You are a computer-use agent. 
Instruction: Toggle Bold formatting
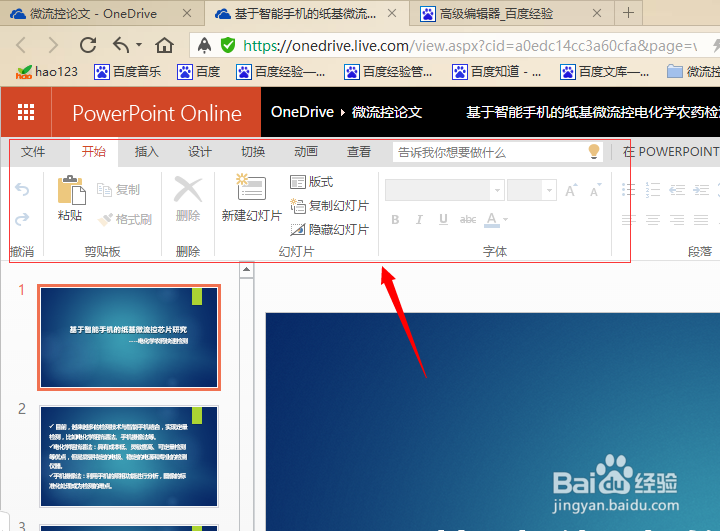tap(395, 220)
